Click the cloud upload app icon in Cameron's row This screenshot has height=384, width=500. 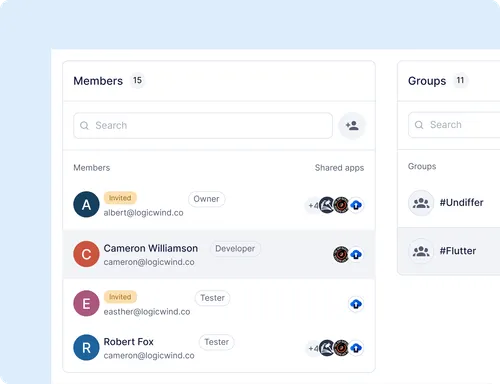coord(356,255)
